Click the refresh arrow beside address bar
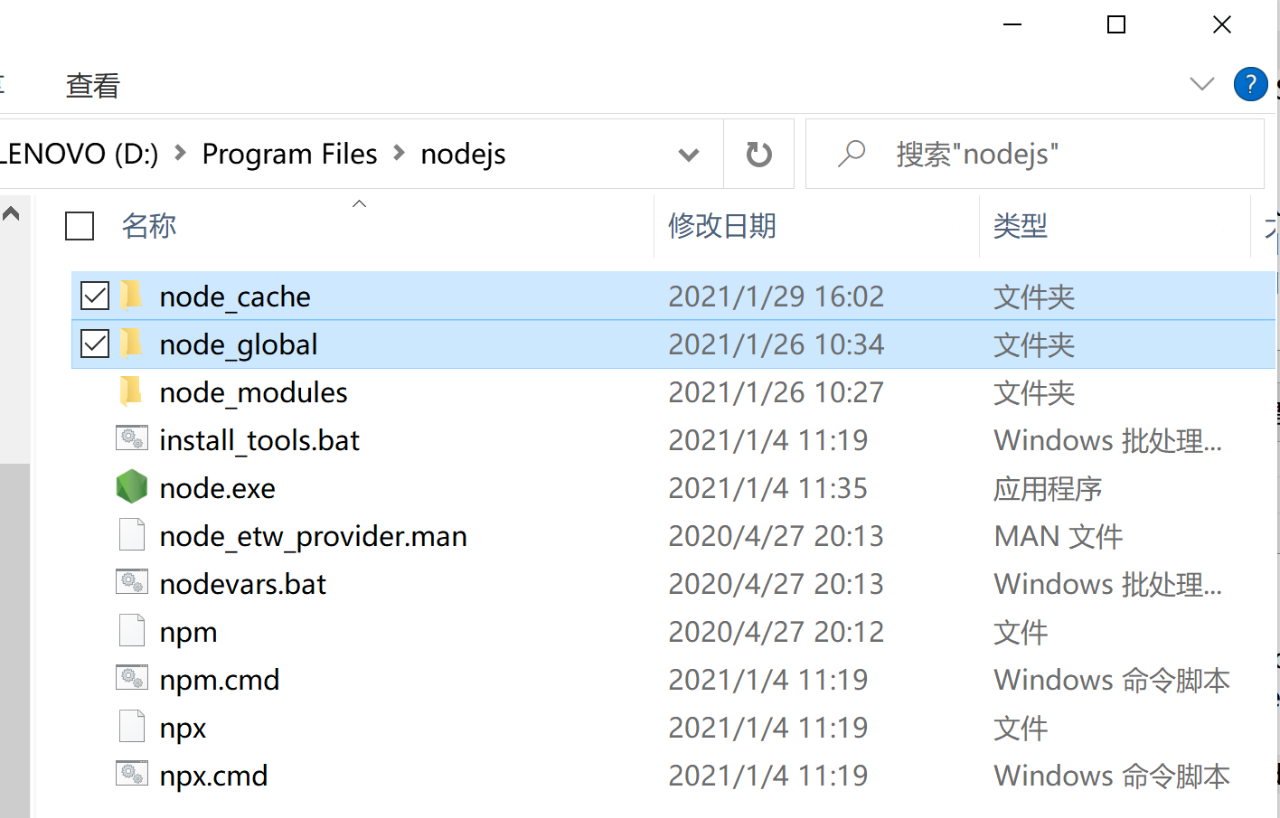This screenshot has width=1280, height=818. coord(759,154)
